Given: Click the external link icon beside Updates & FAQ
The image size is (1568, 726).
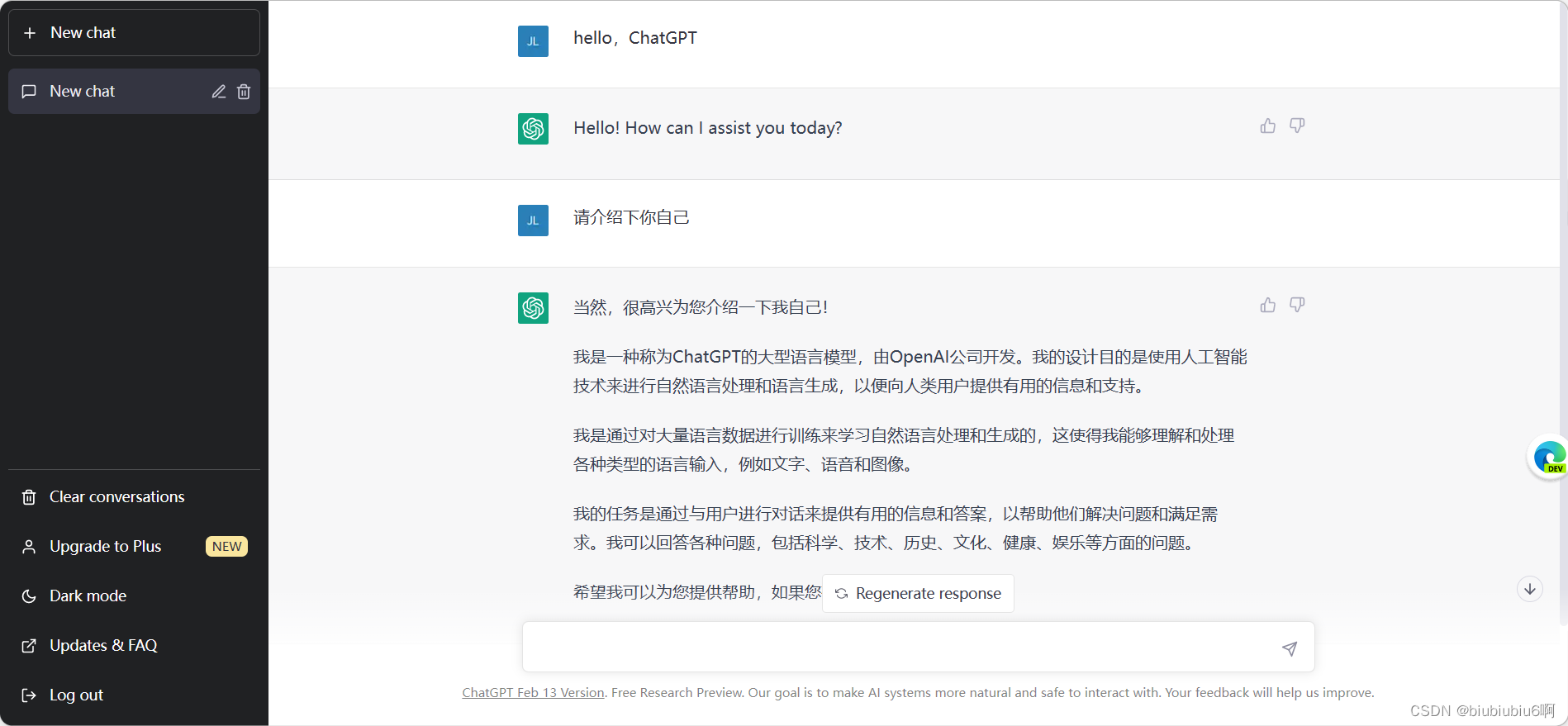Looking at the screenshot, I should pyautogui.click(x=29, y=646).
